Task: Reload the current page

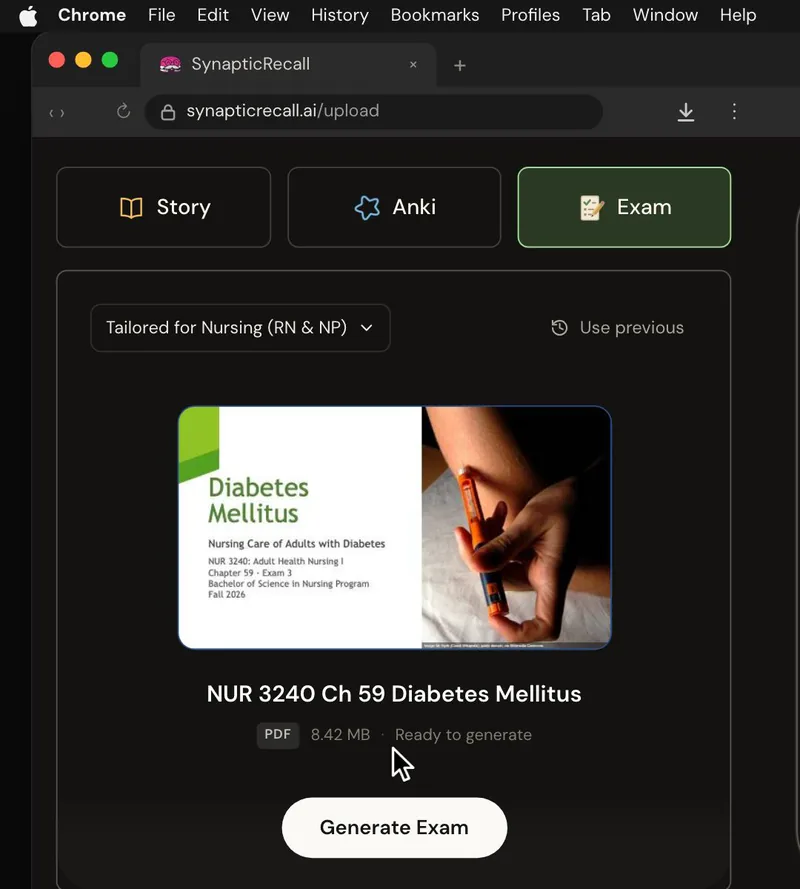Action: 124,111
